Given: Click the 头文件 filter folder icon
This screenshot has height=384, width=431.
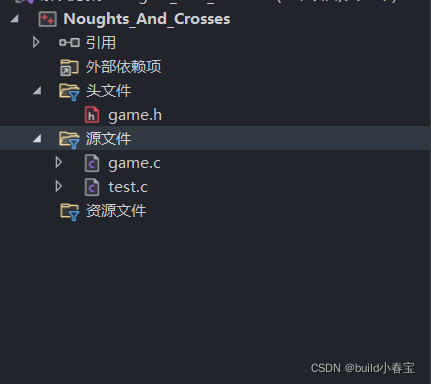Looking at the screenshot, I should click(x=69, y=92).
